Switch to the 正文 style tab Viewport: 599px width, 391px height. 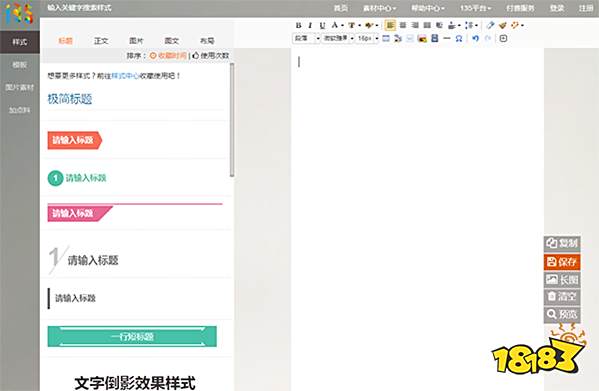coord(101,40)
